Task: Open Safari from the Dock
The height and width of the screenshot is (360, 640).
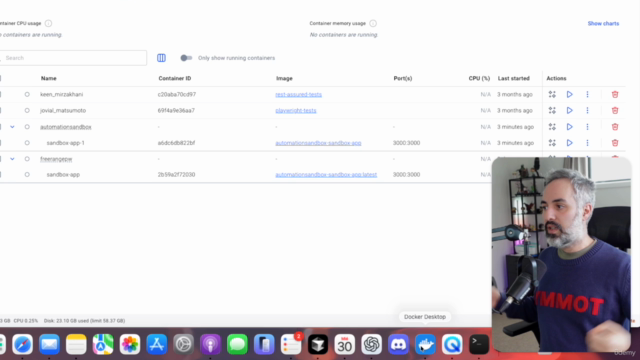Action: [x=22, y=344]
